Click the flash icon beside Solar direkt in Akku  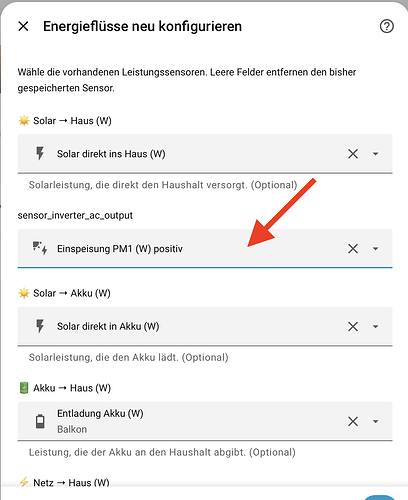tap(40, 326)
